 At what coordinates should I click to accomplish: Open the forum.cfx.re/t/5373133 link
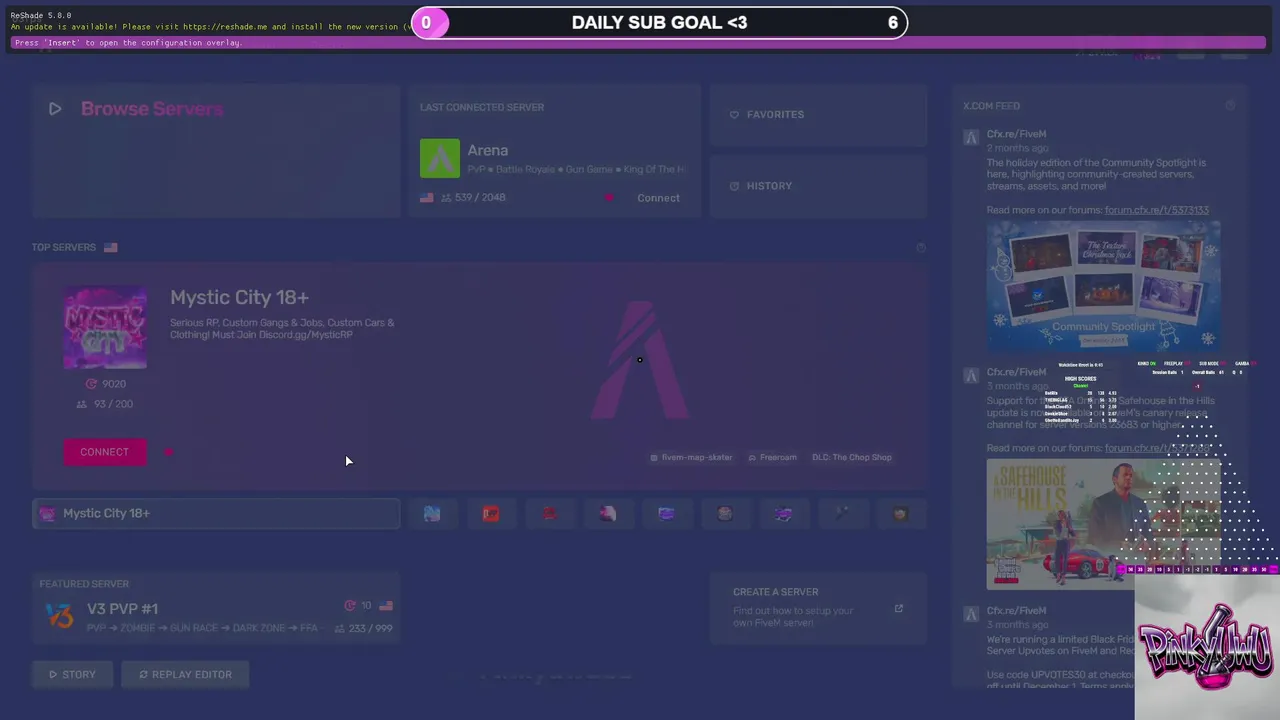pyautogui.click(x=1157, y=210)
